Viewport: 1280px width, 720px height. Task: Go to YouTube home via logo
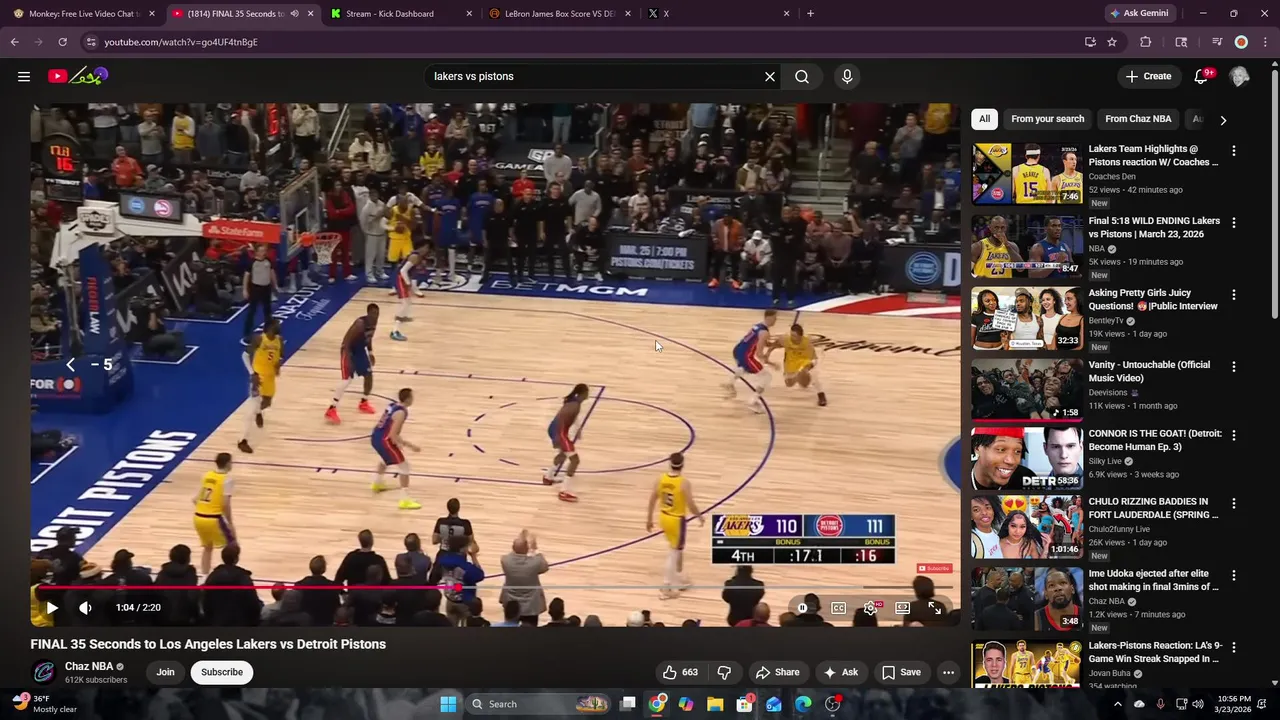(78, 76)
